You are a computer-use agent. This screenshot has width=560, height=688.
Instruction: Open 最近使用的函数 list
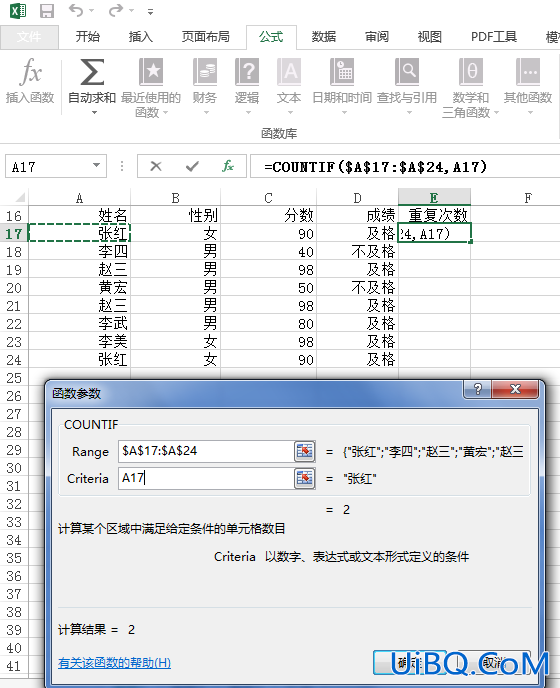pos(151,88)
